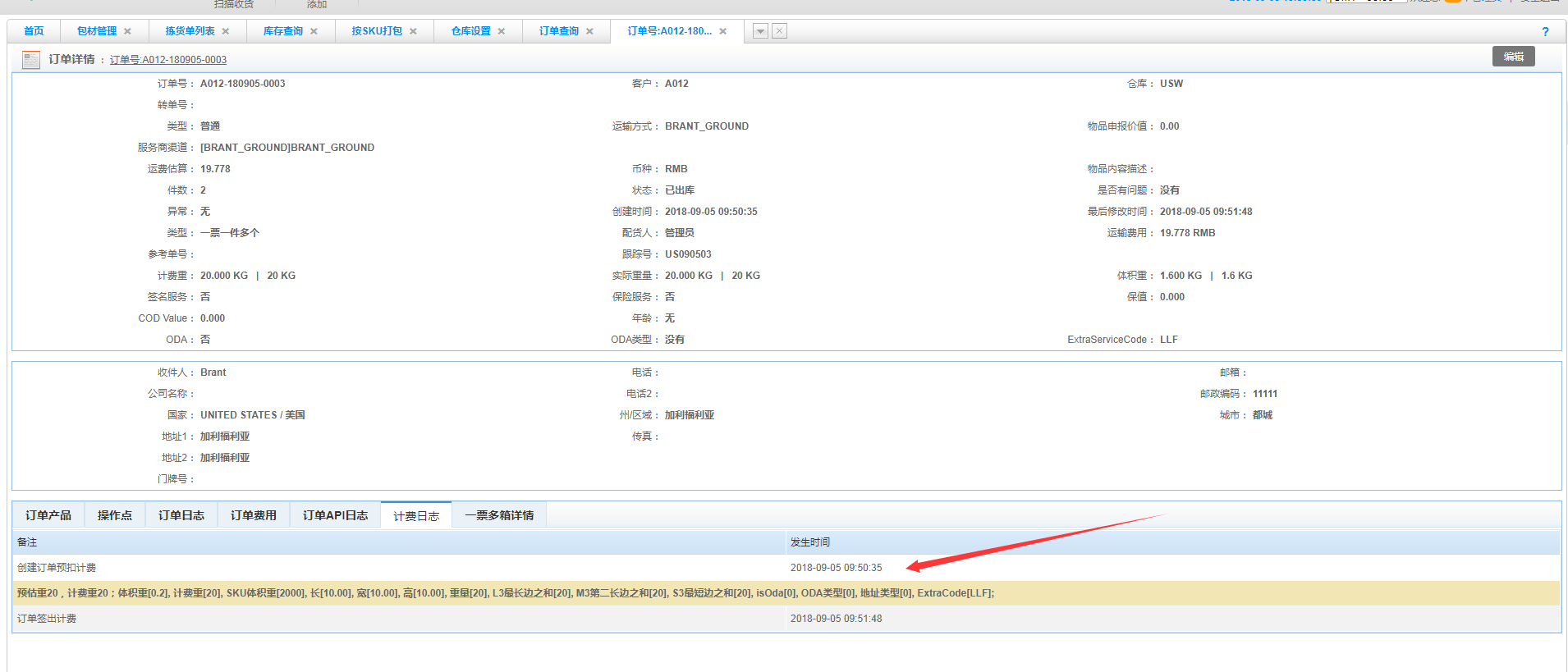This screenshot has width=1568, height=672.
Task: Close the 订单查询 tab with its X icon
Action: 589,31
